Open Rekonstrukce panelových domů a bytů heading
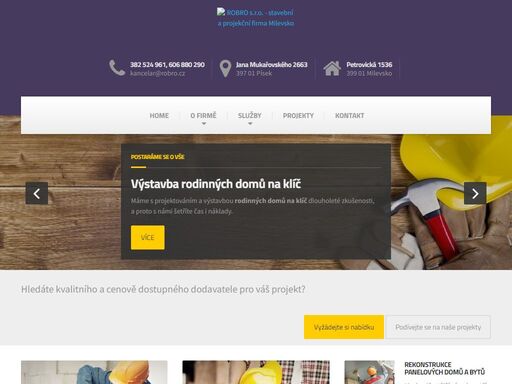The height and width of the screenshot is (384, 512). click(444, 368)
